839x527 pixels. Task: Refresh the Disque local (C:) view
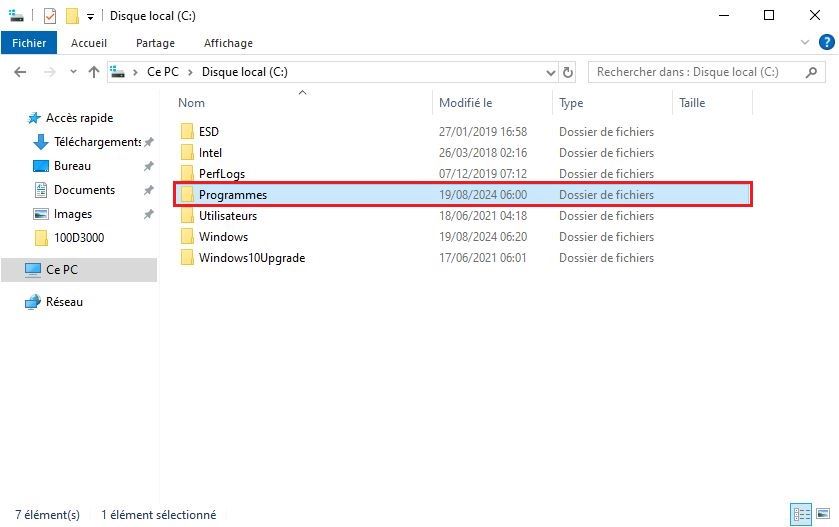568,72
